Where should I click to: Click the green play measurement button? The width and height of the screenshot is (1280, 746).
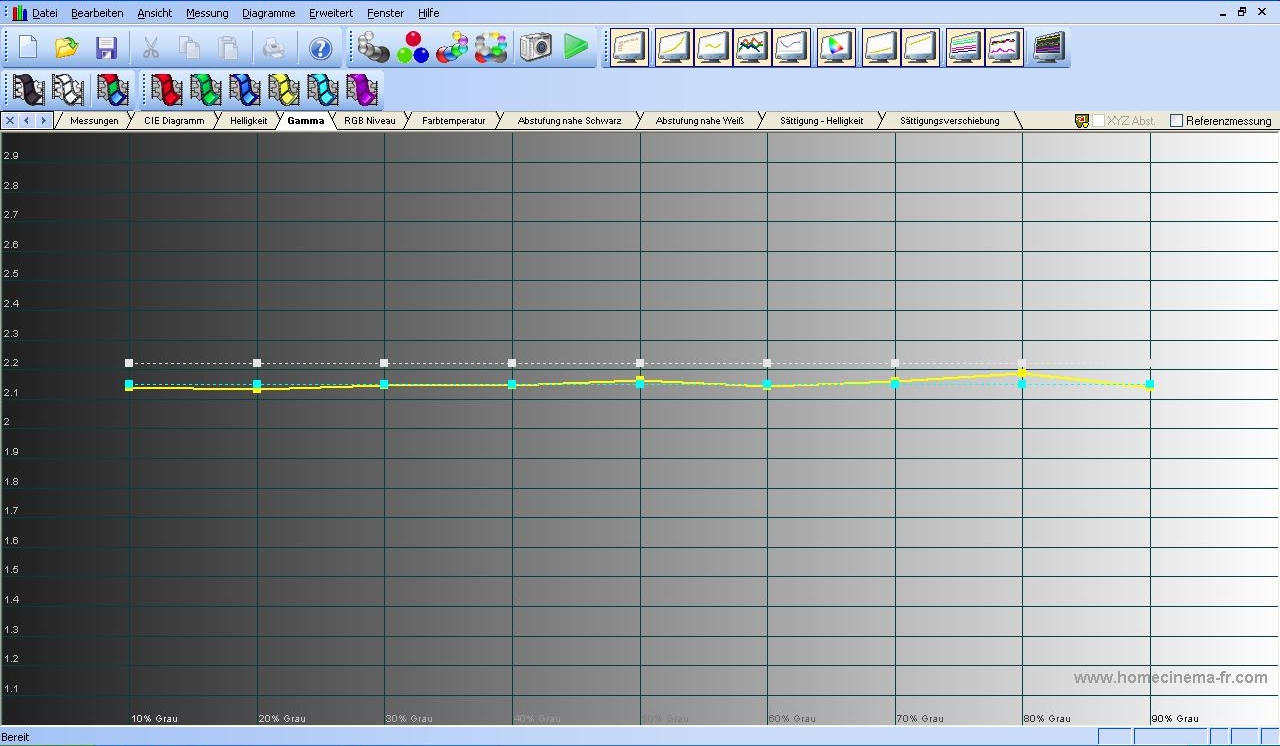(575, 47)
